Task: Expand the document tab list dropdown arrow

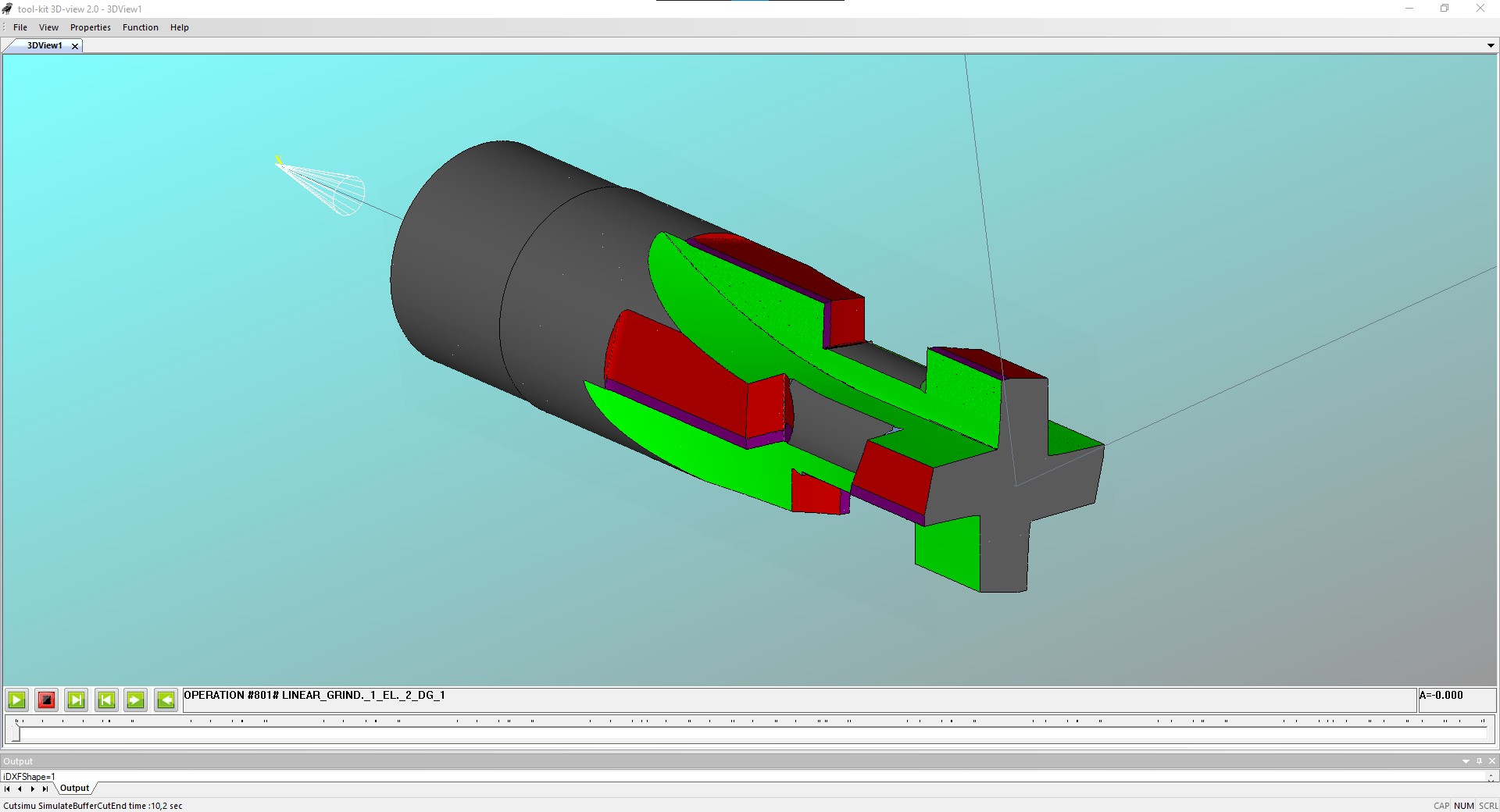Action: 1491,46
